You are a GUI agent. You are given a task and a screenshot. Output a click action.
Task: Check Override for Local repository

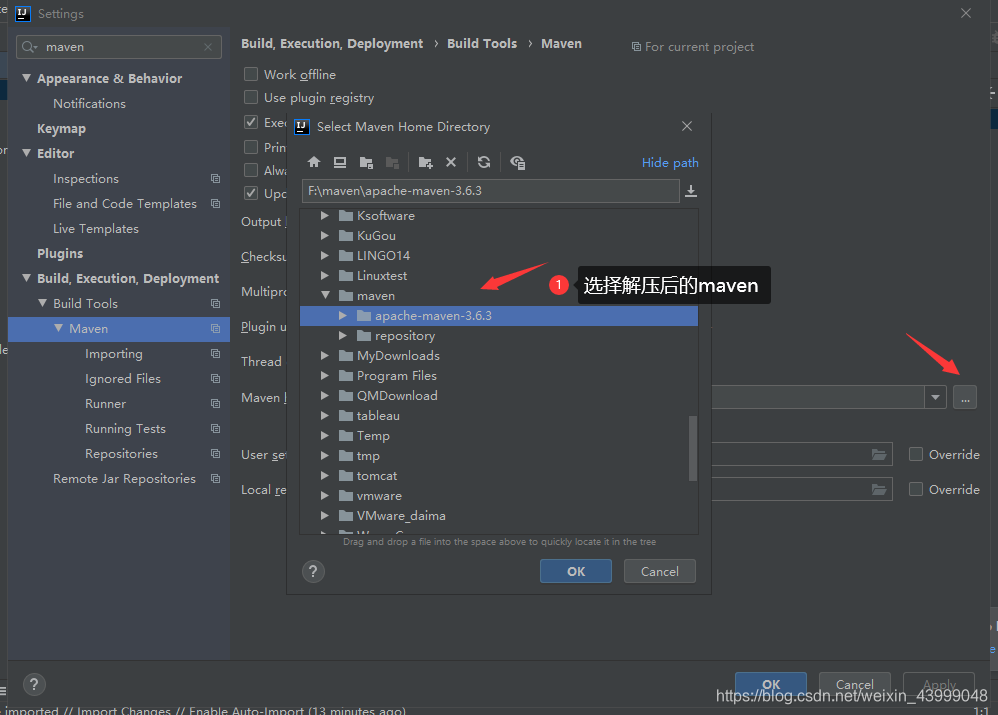pos(916,489)
